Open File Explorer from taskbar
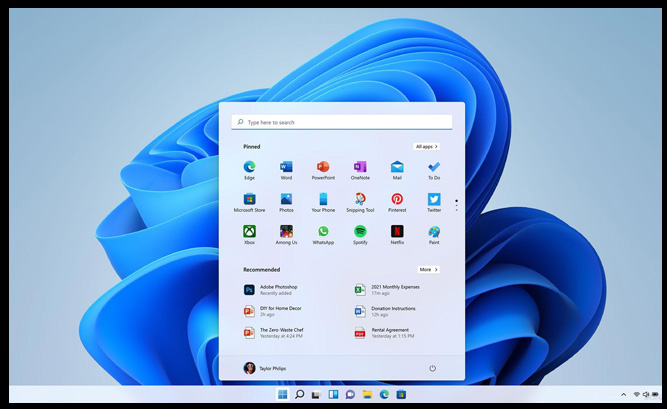Screen dimensions: 667x409 pyautogui.click(x=367, y=395)
